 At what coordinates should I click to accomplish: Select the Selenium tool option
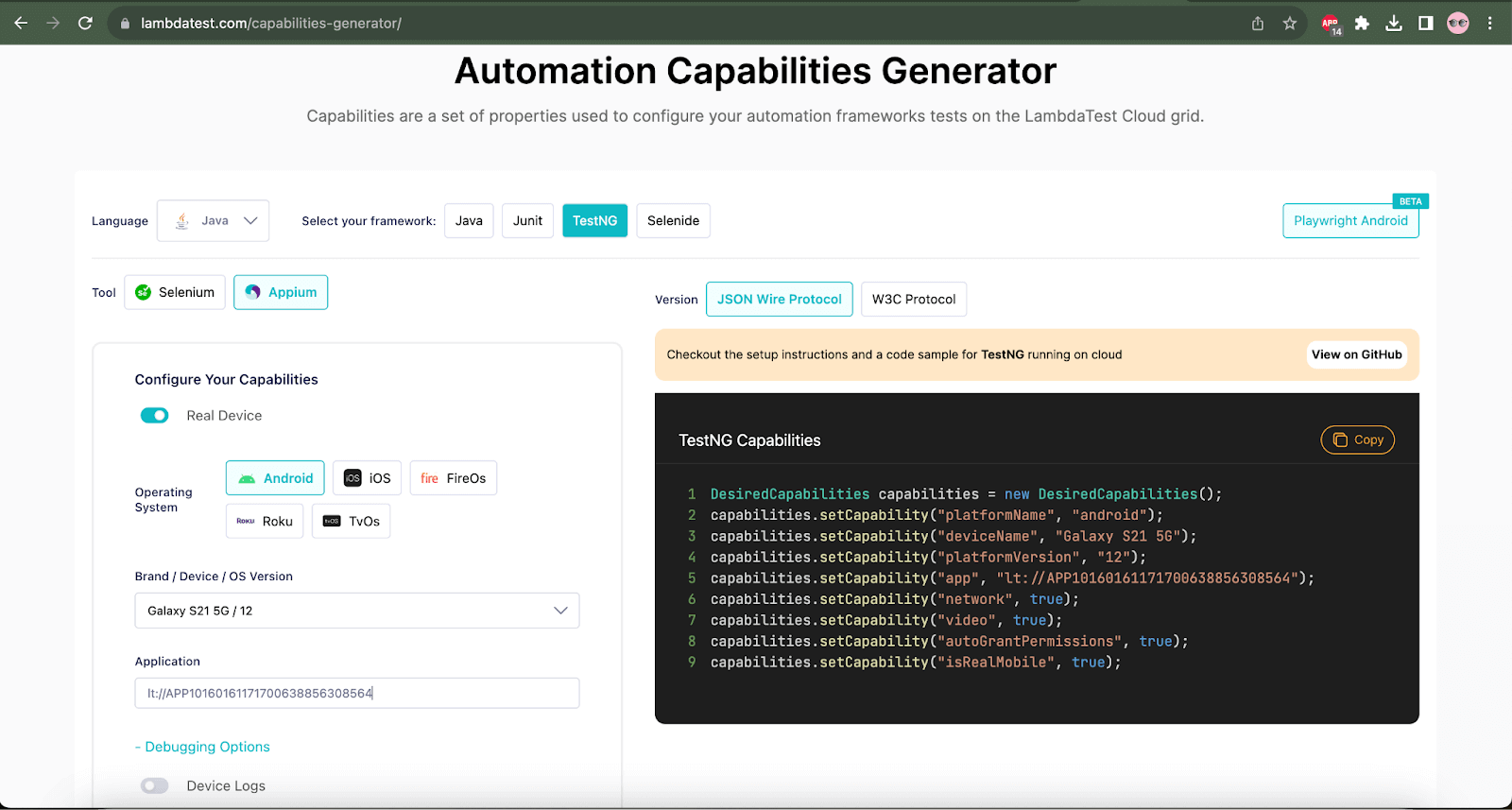click(x=175, y=293)
